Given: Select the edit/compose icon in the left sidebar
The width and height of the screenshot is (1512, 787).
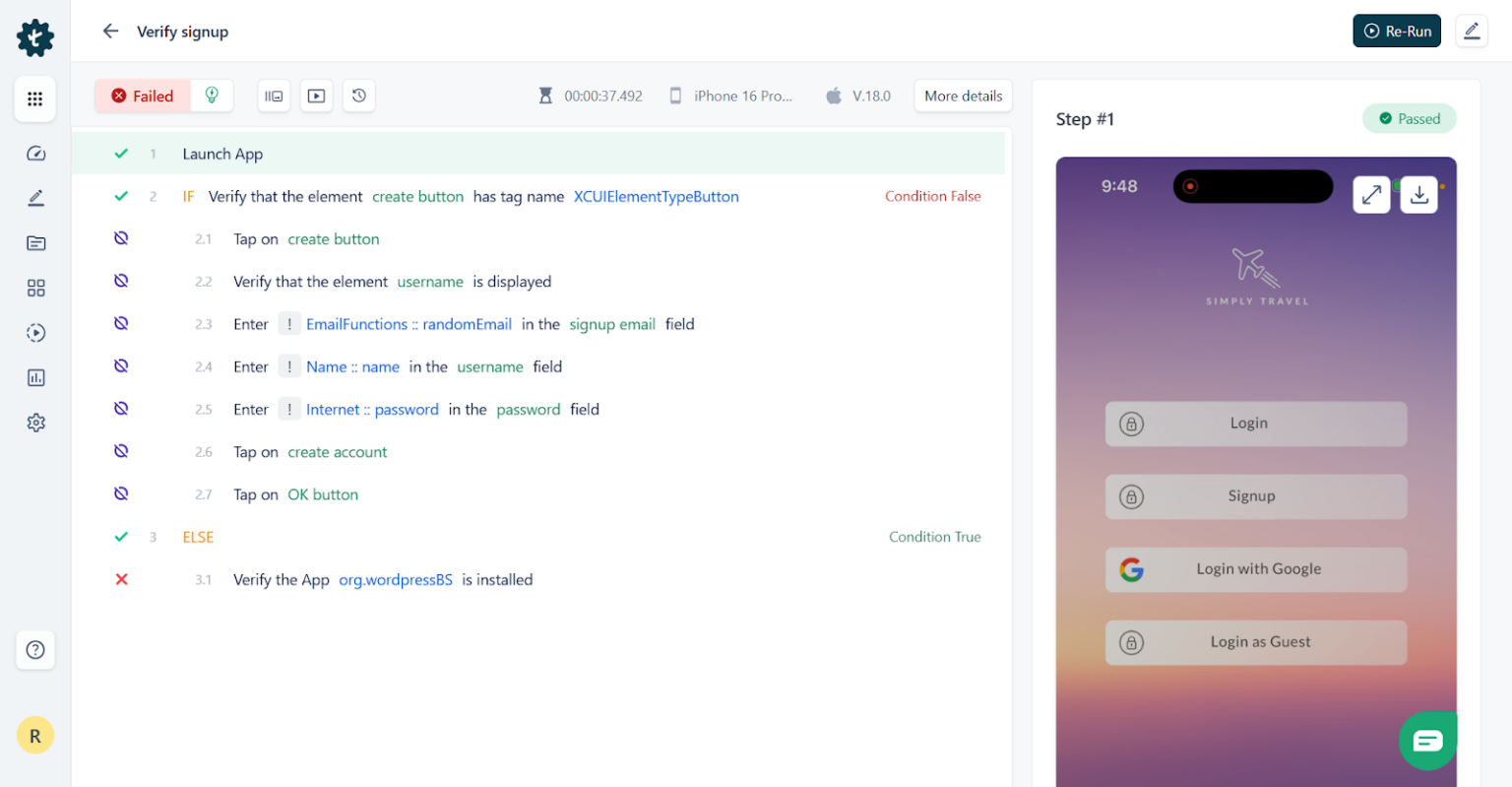Looking at the screenshot, I should click(x=35, y=198).
